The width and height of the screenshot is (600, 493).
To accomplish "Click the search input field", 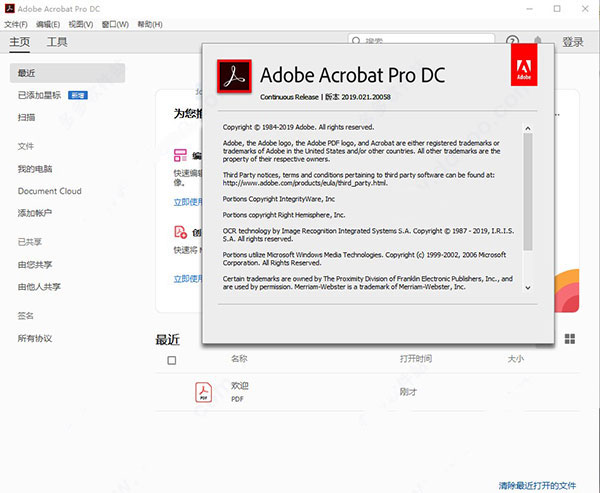I will [x=421, y=40].
